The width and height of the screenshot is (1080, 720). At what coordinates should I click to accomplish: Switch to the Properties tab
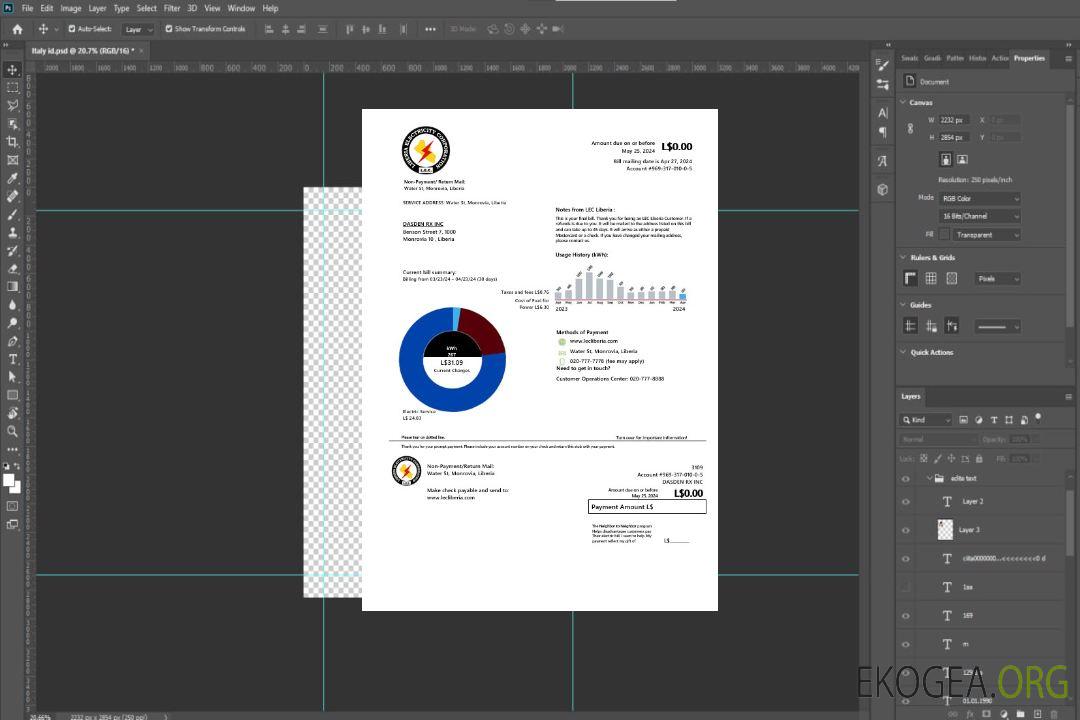(x=1029, y=59)
